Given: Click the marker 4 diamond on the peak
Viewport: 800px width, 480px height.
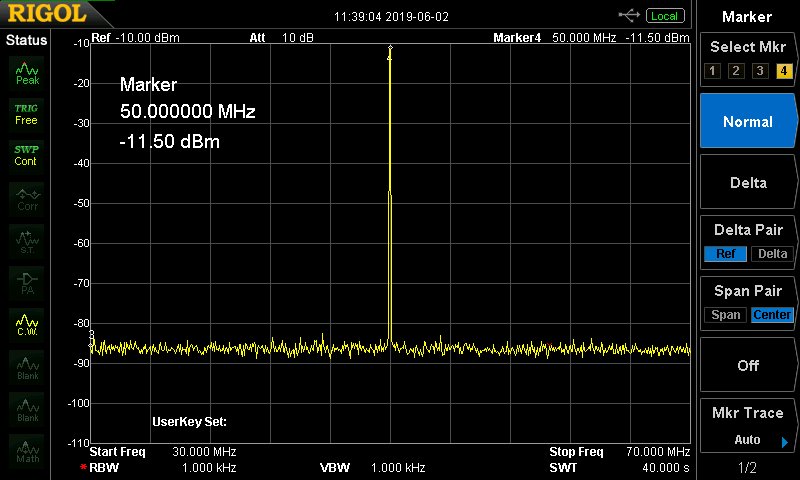Looking at the screenshot, I should tap(390, 48).
